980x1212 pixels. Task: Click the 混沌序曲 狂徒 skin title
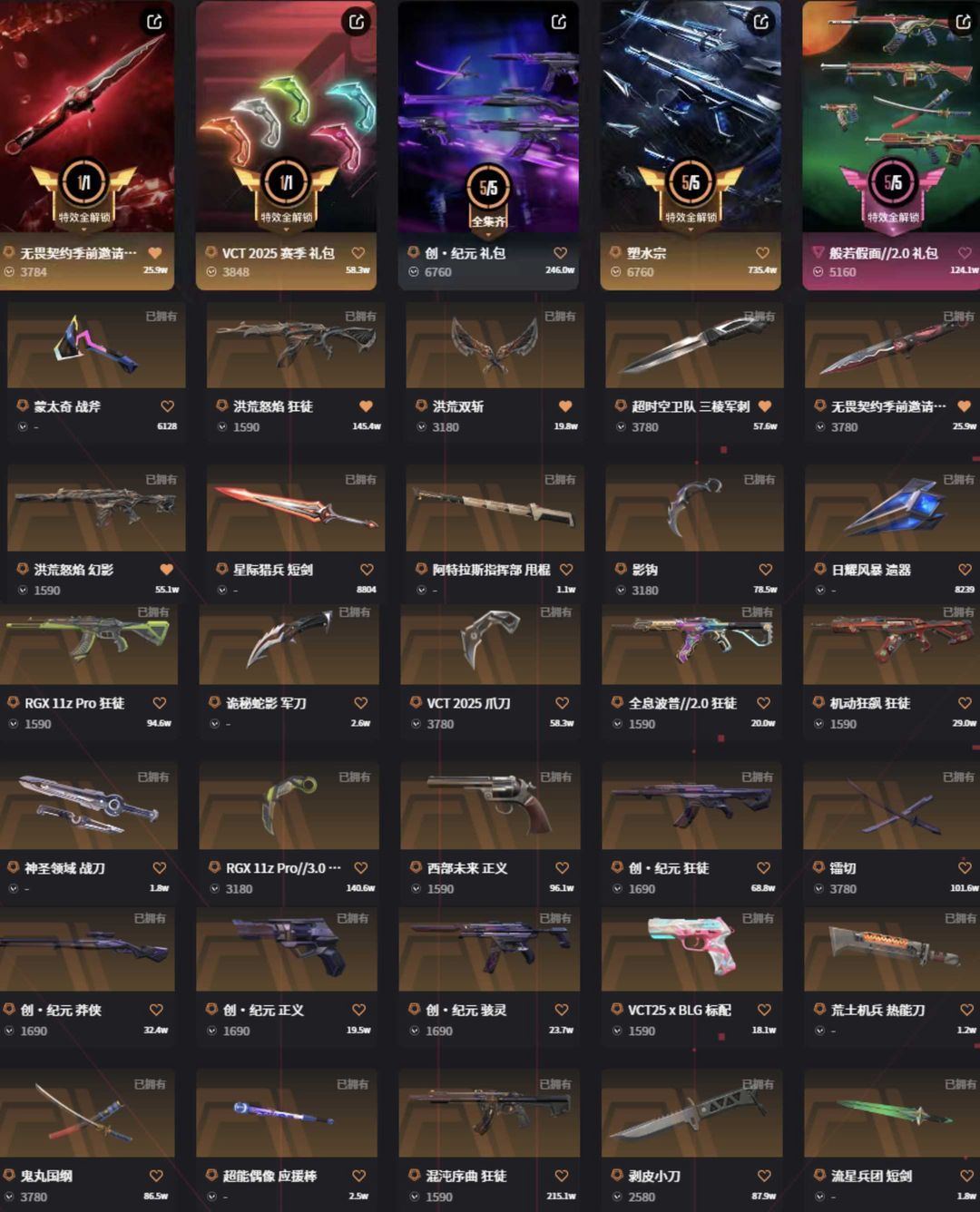[465, 1177]
